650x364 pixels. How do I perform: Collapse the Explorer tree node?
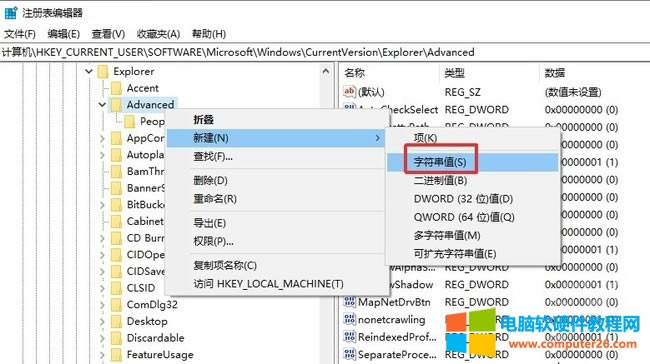click(89, 71)
